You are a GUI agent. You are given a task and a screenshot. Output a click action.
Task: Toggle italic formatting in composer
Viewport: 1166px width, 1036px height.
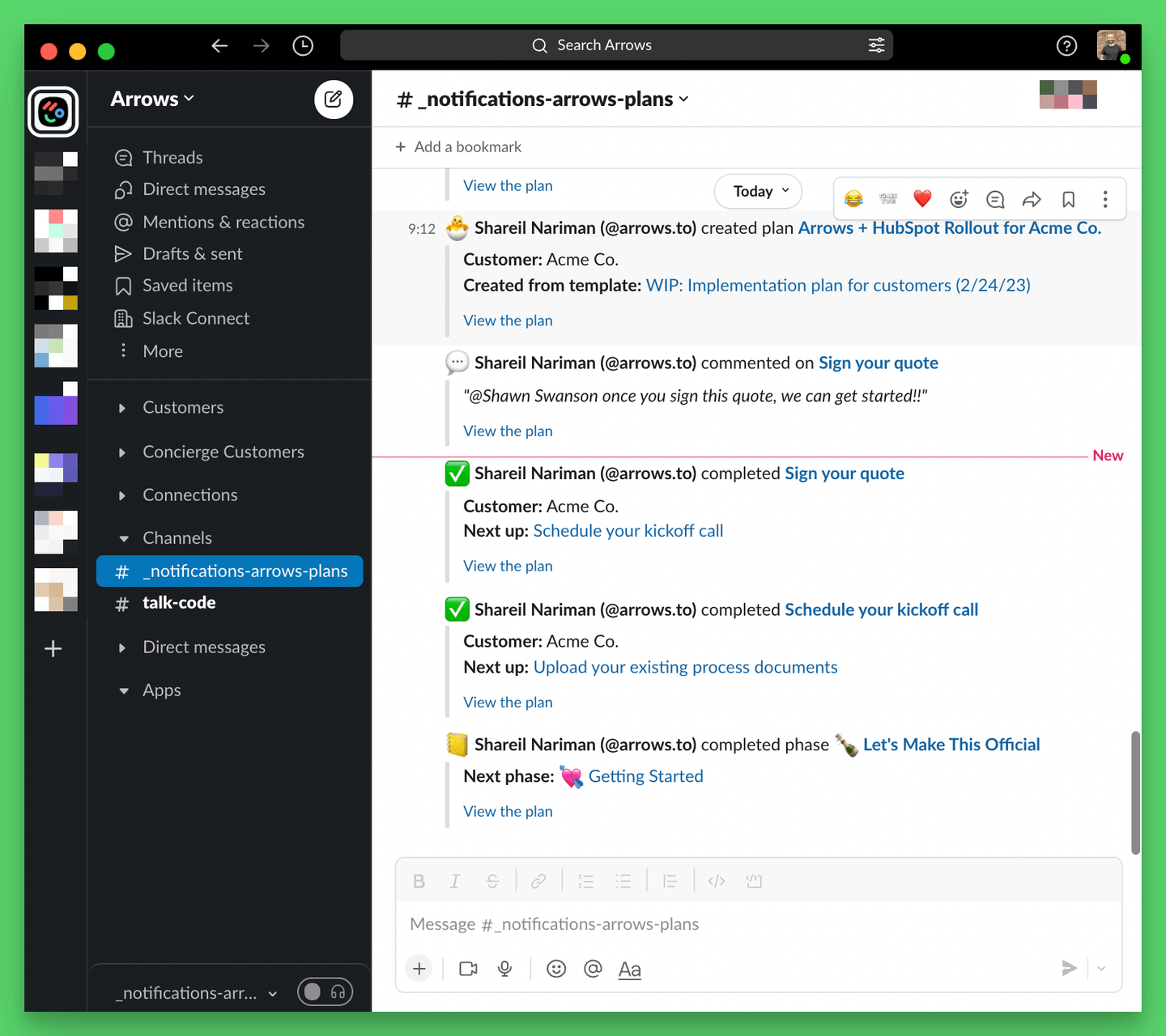pyautogui.click(x=455, y=881)
